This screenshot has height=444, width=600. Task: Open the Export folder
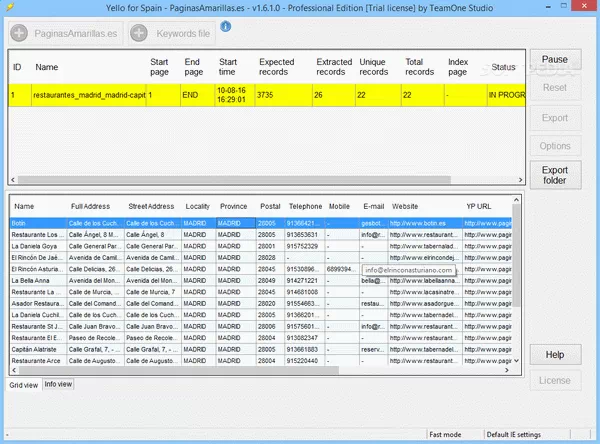coord(554,176)
